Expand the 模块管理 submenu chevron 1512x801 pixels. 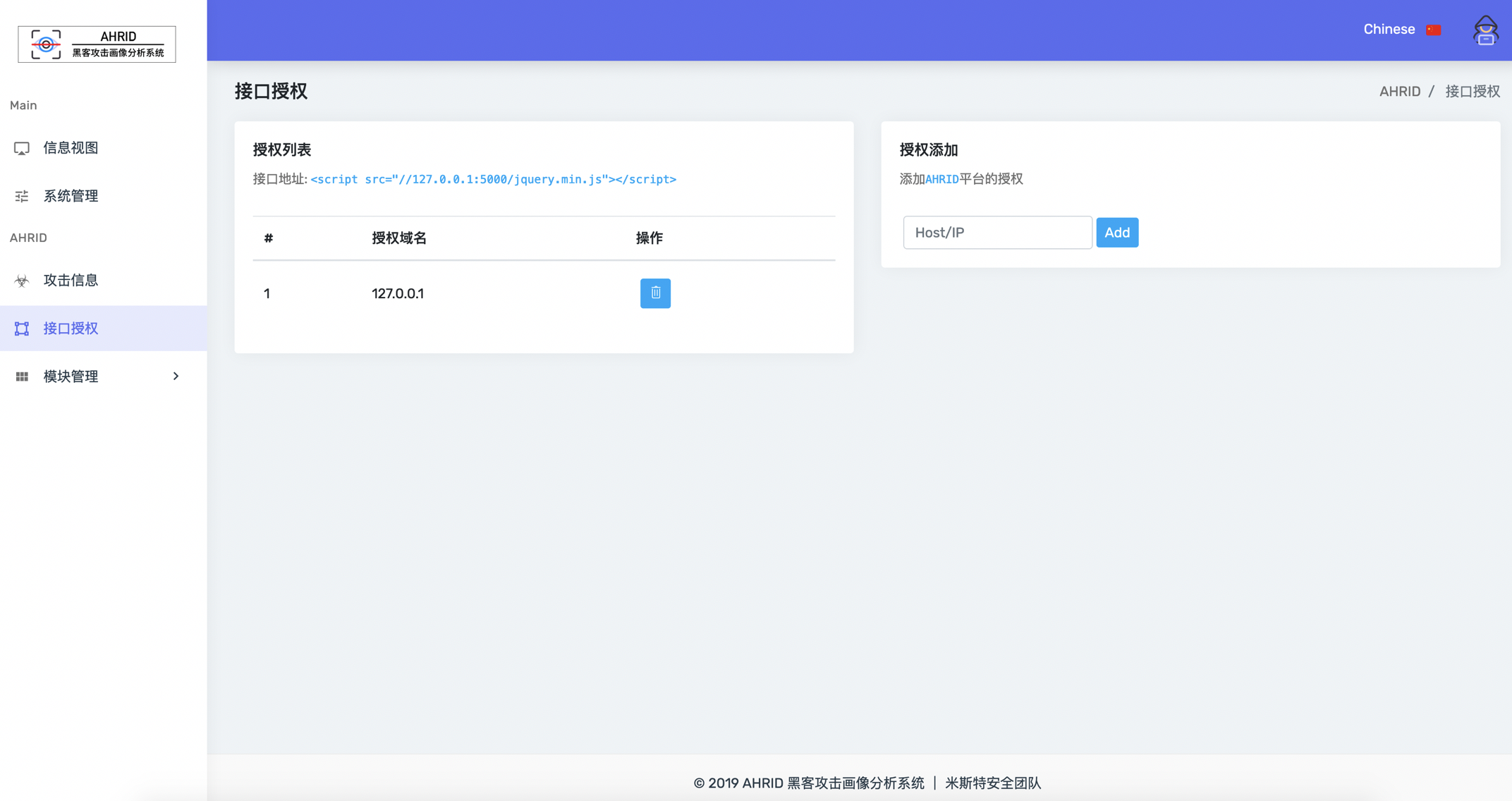(176, 377)
